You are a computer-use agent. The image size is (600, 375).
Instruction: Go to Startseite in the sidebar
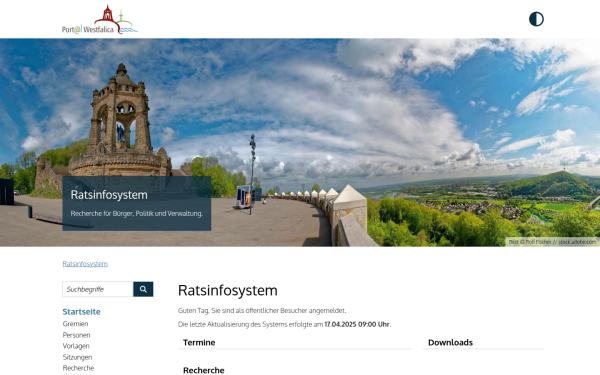tap(82, 311)
